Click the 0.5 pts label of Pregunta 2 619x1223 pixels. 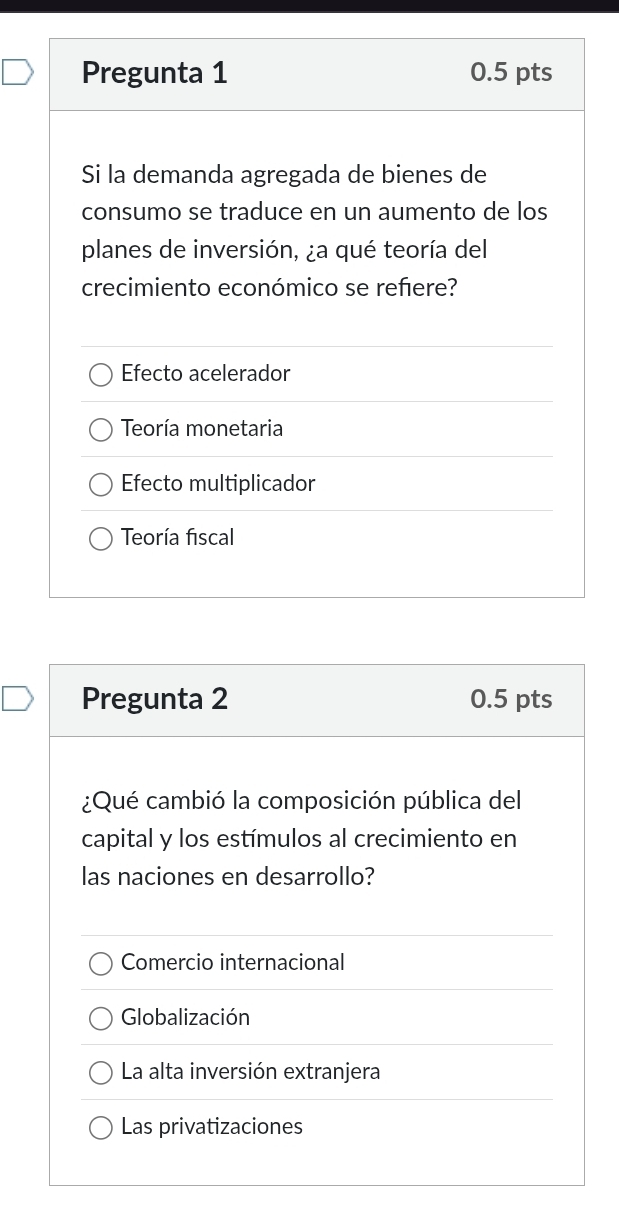pos(510,699)
